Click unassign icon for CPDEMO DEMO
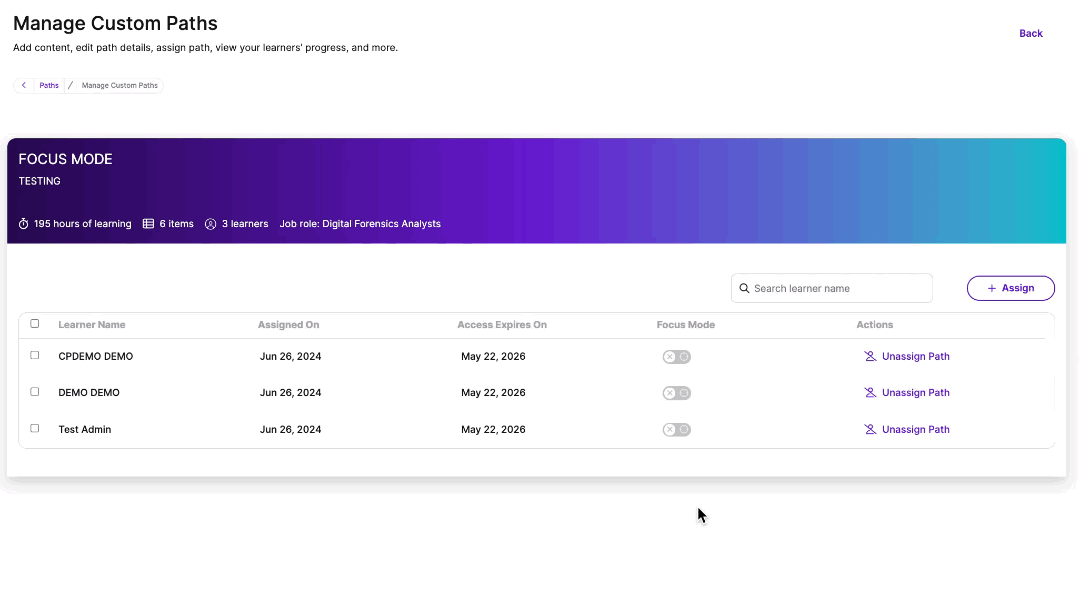1080x608 pixels. click(x=870, y=356)
